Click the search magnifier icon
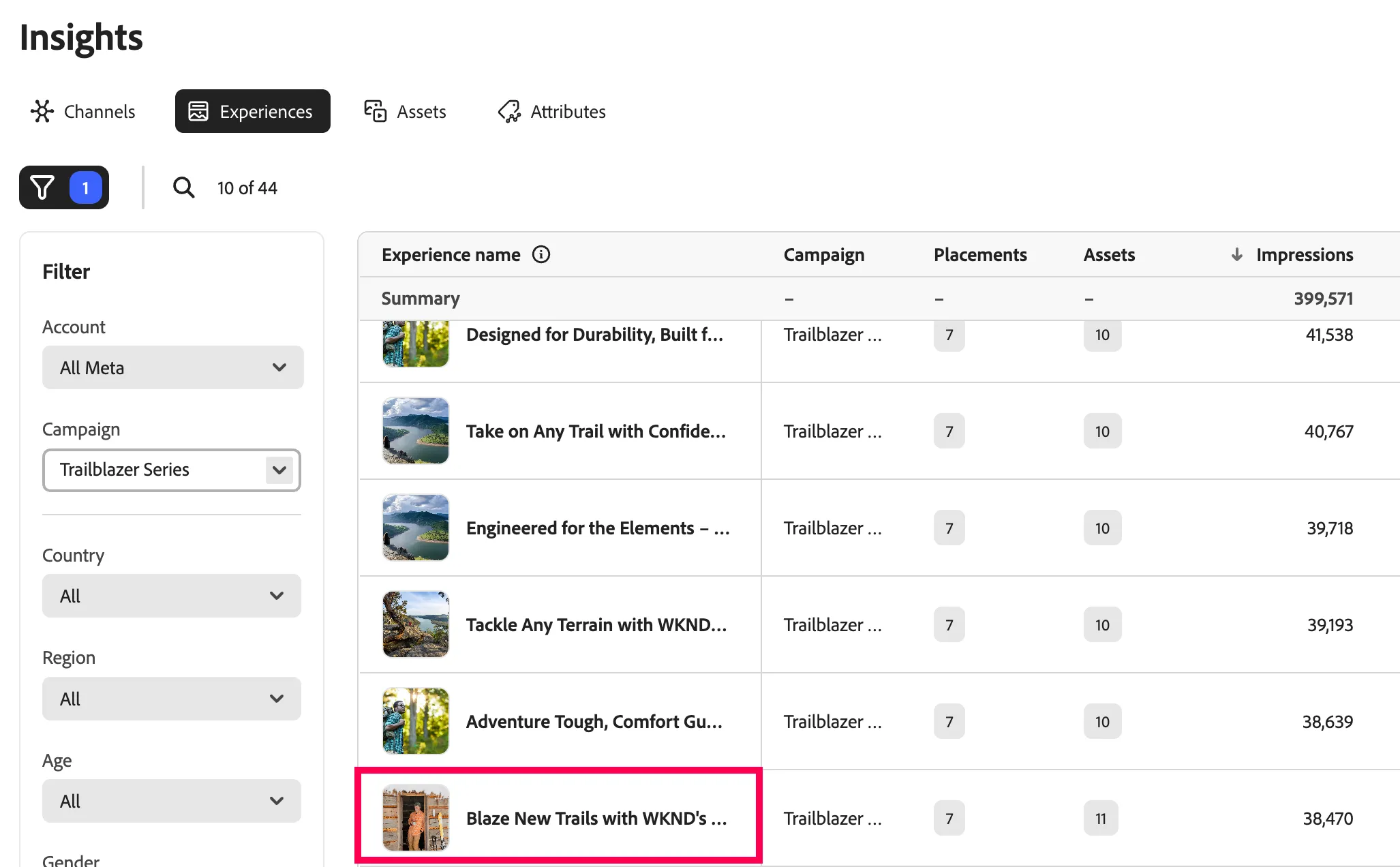 (183, 187)
